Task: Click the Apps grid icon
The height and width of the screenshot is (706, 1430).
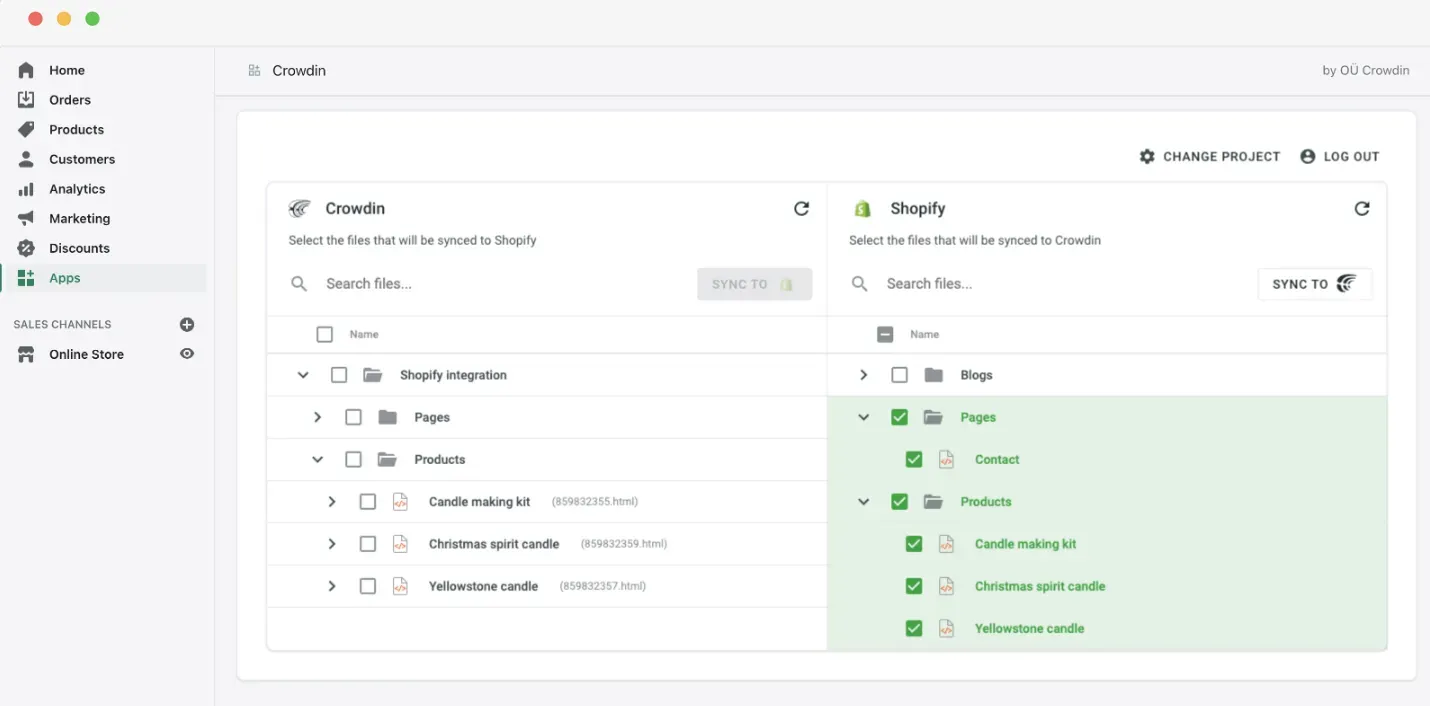Action: 26,278
